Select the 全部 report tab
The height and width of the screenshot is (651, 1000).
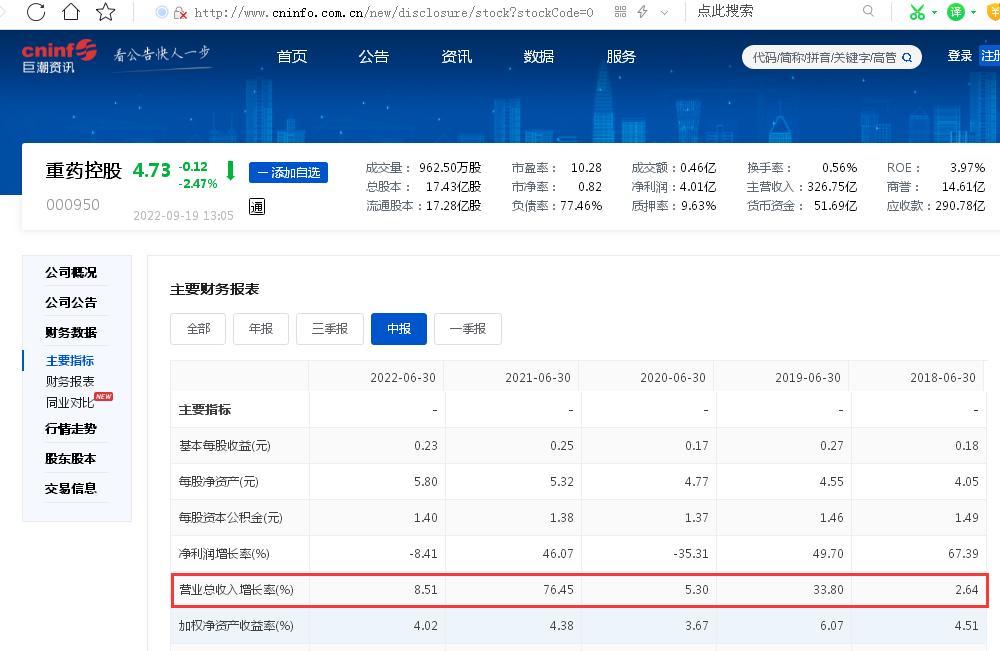tap(198, 329)
